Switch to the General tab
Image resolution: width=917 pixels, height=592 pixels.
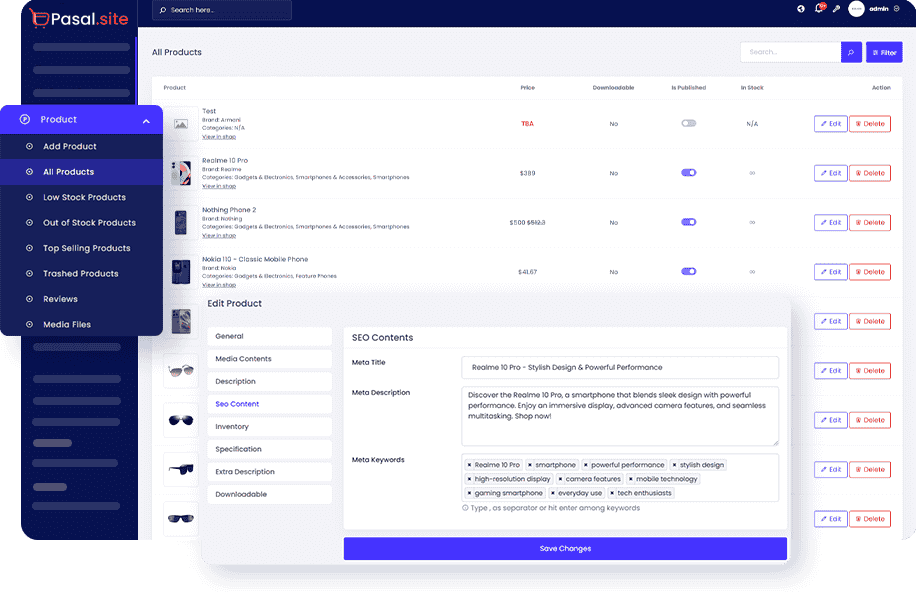point(270,336)
